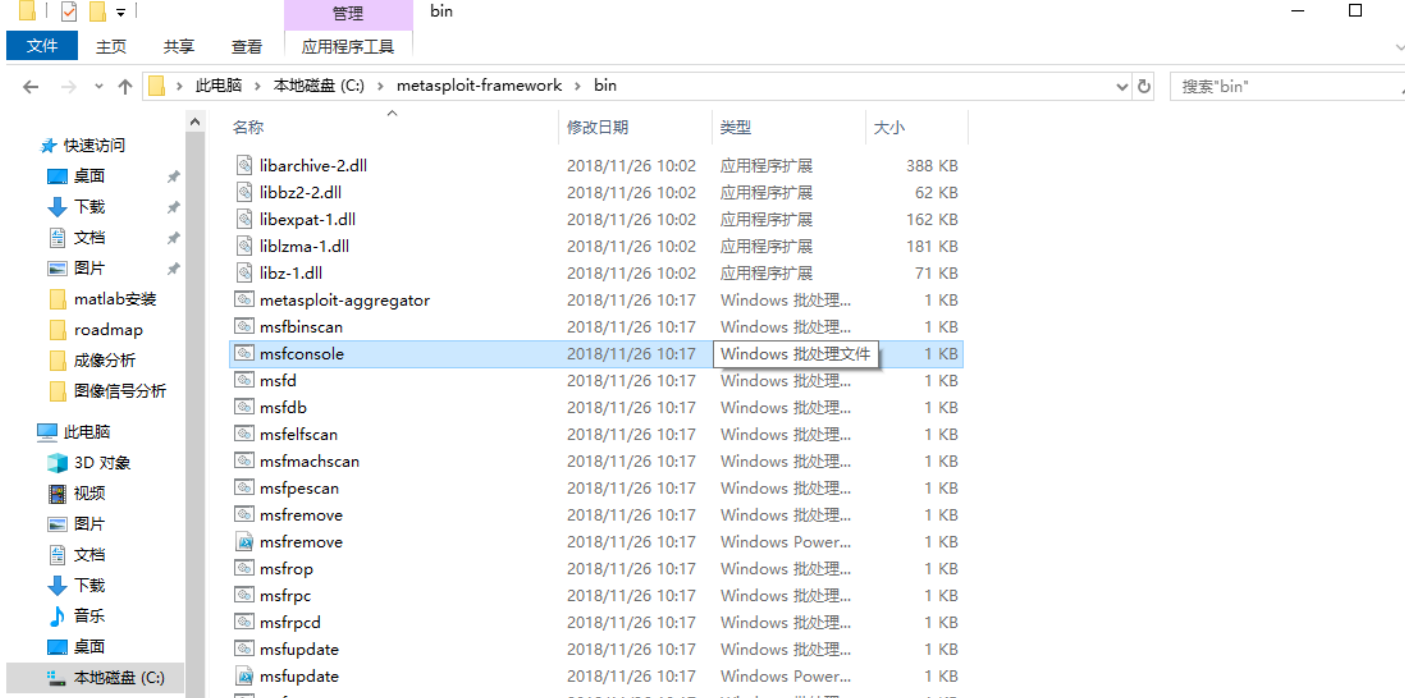Image resolution: width=1405 pixels, height=698 pixels.
Task: Sort by the 类型 column header
Action: (736, 127)
